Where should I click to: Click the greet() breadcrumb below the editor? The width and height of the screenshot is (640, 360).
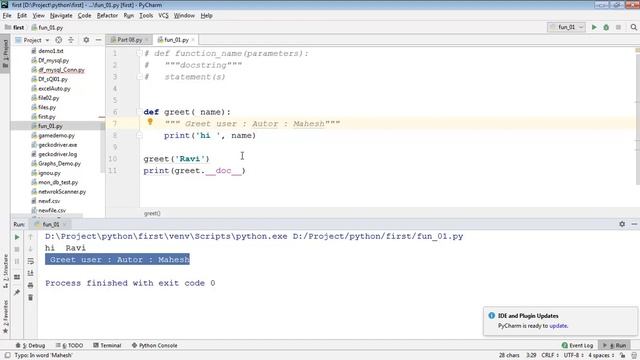coord(152,213)
